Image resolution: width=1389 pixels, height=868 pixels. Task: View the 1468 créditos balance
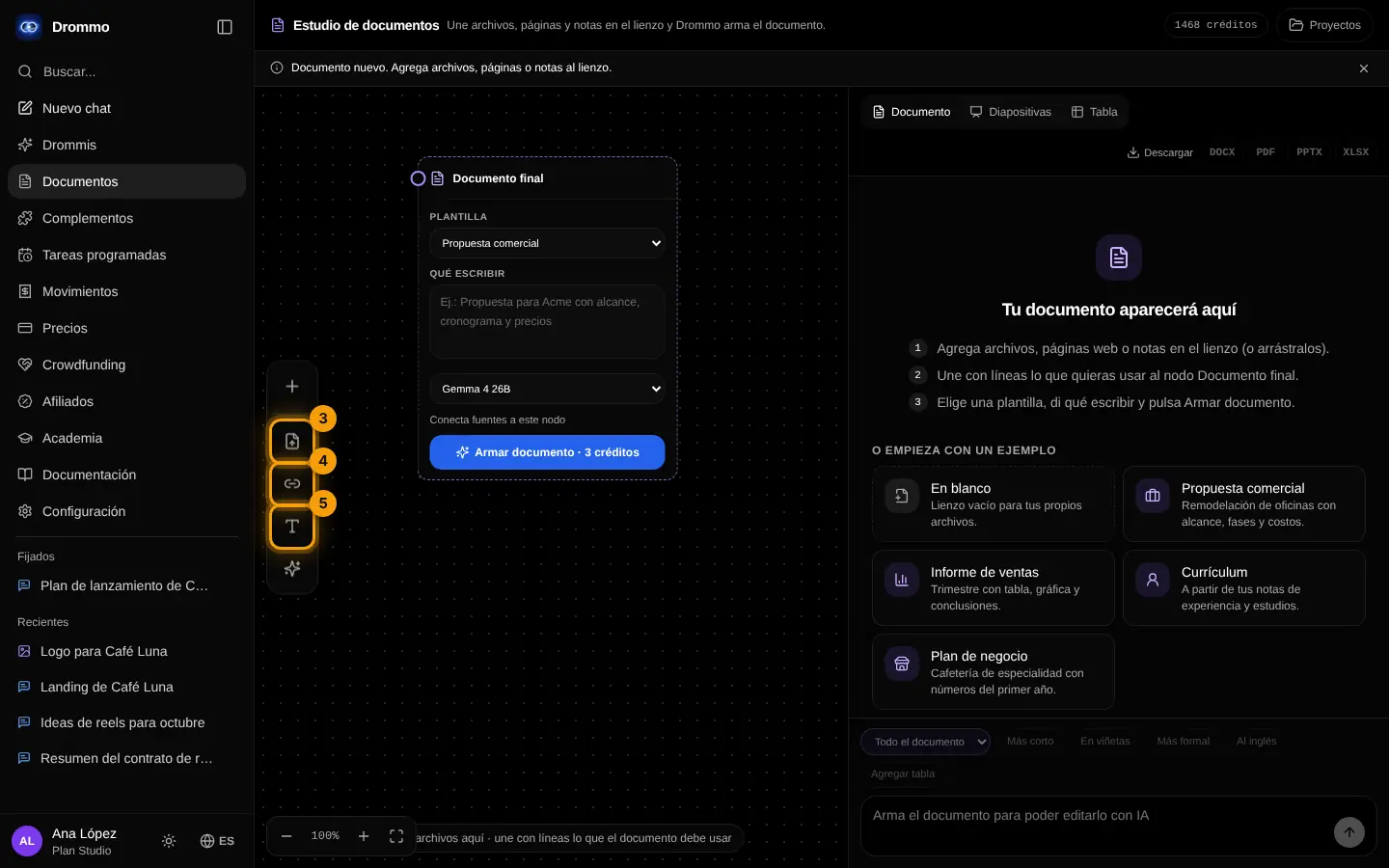click(1215, 25)
